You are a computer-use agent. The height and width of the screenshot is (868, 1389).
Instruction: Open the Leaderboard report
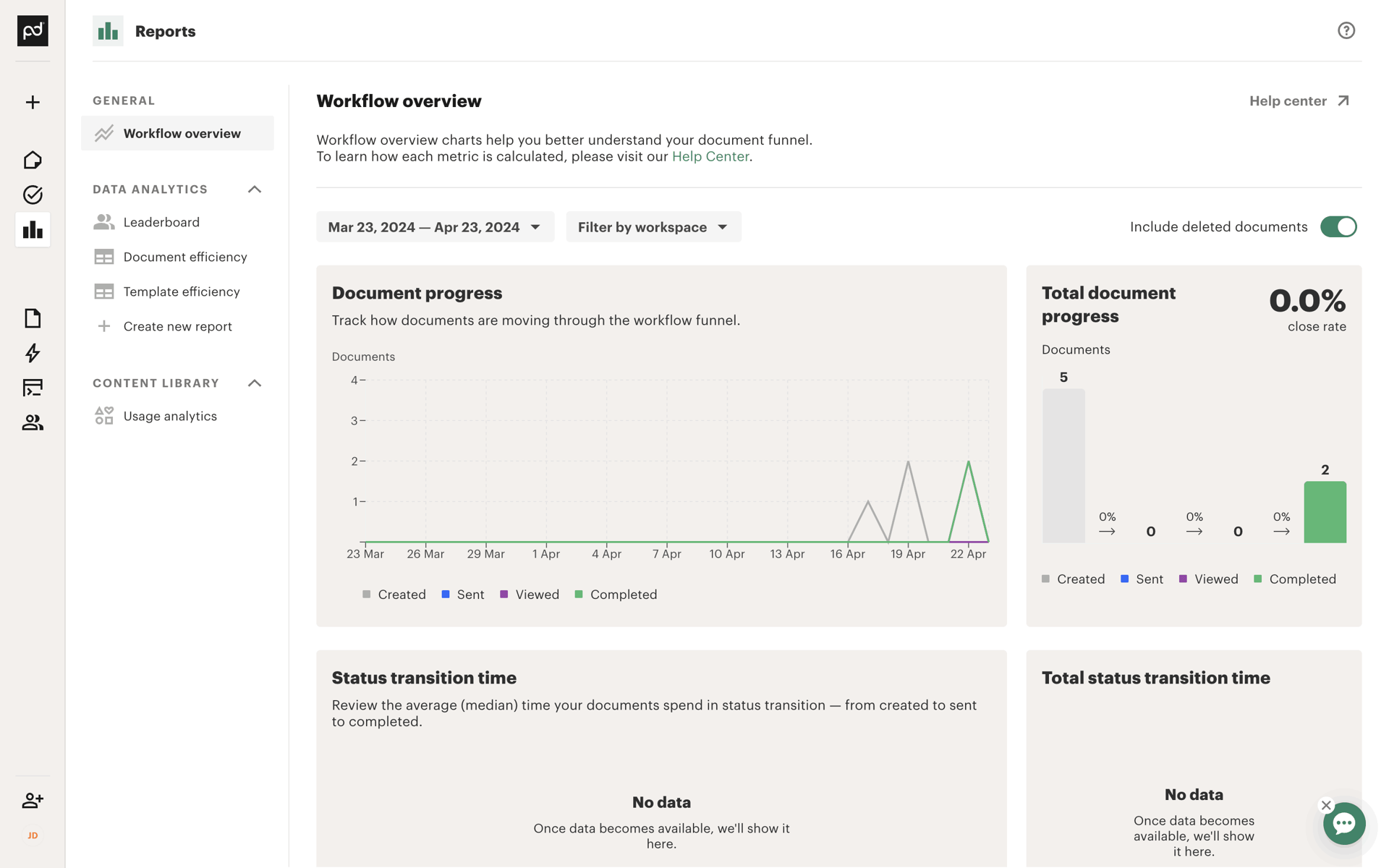[161, 222]
